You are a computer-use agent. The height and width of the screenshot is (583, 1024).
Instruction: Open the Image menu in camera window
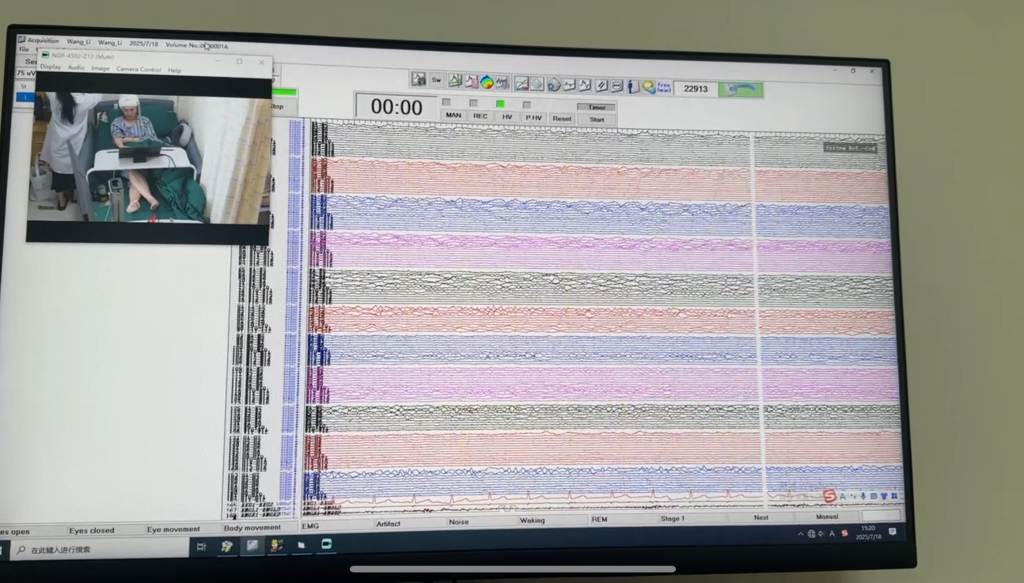(x=100, y=68)
